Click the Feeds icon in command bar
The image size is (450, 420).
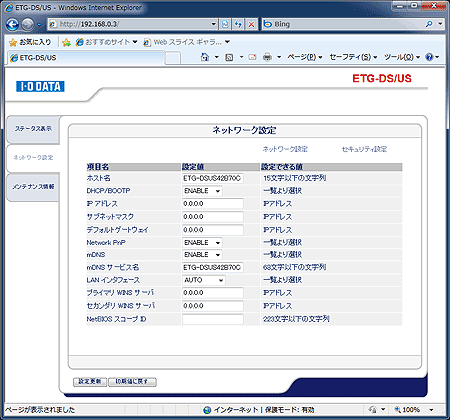point(229,57)
